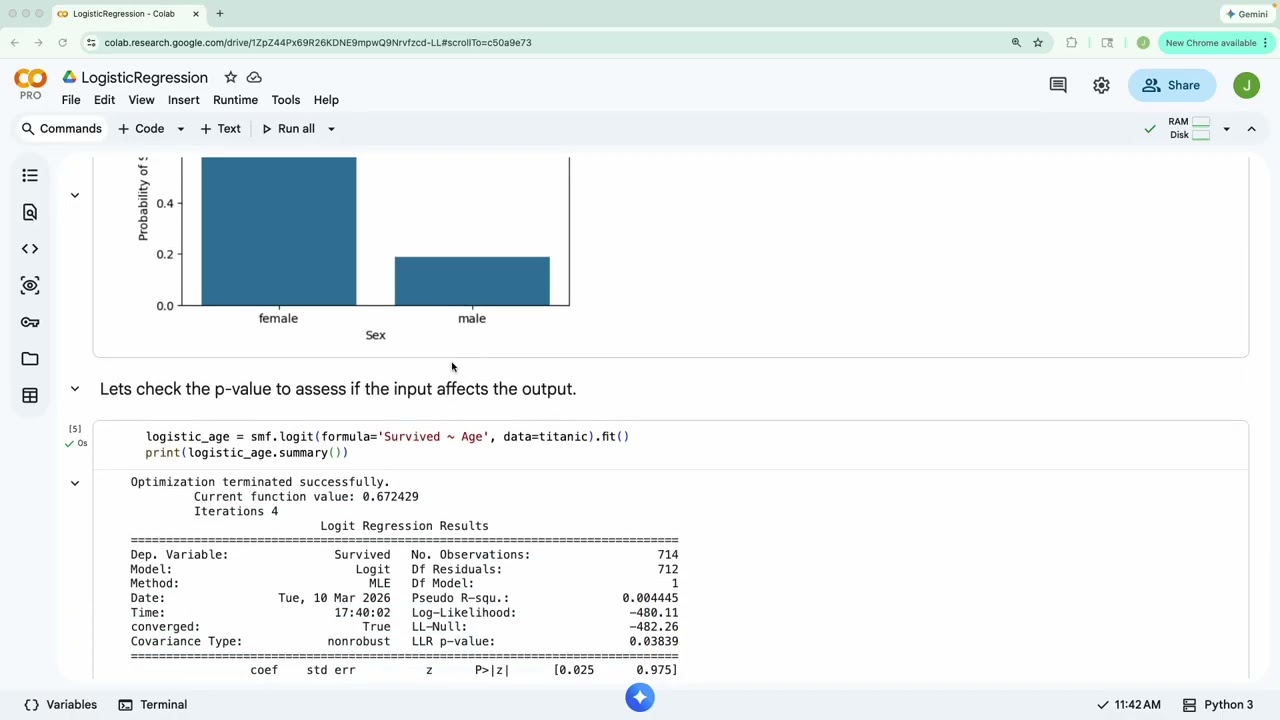
Task: Open the Find and replace sidebar icon
Action: pyautogui.click(x=30, y=212)
